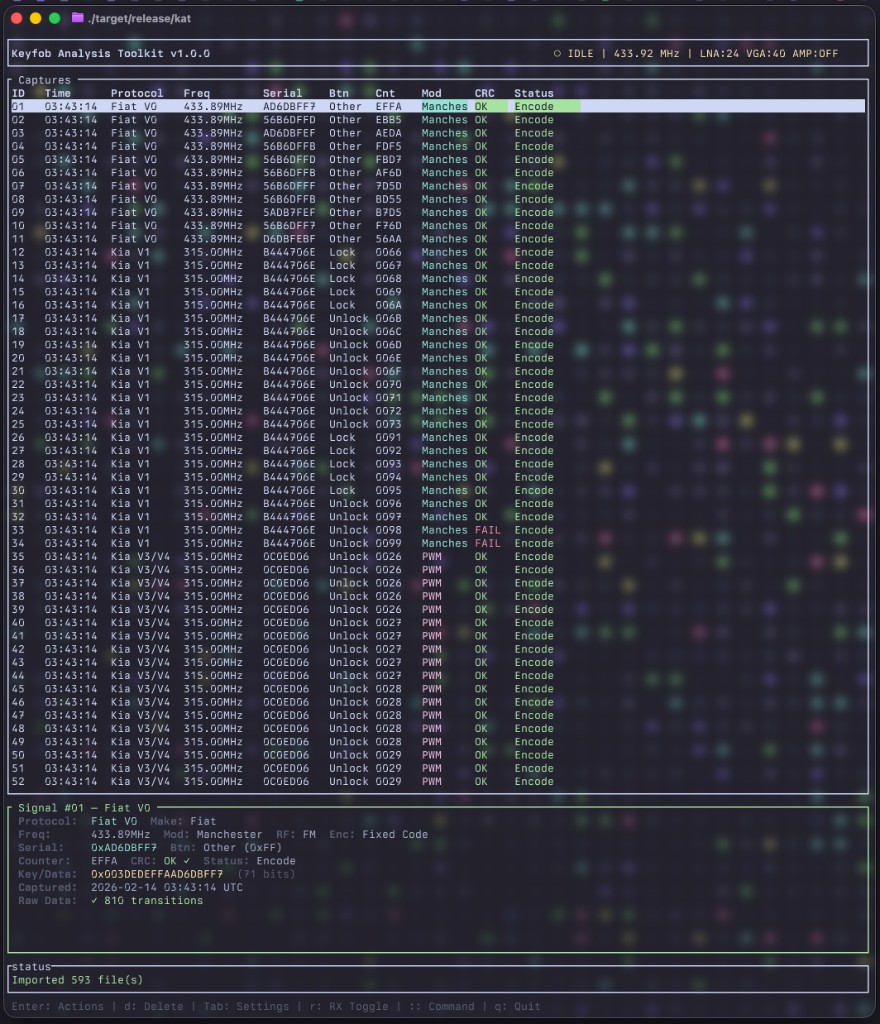Click Fixed Code encoding value

coord(395,835)
